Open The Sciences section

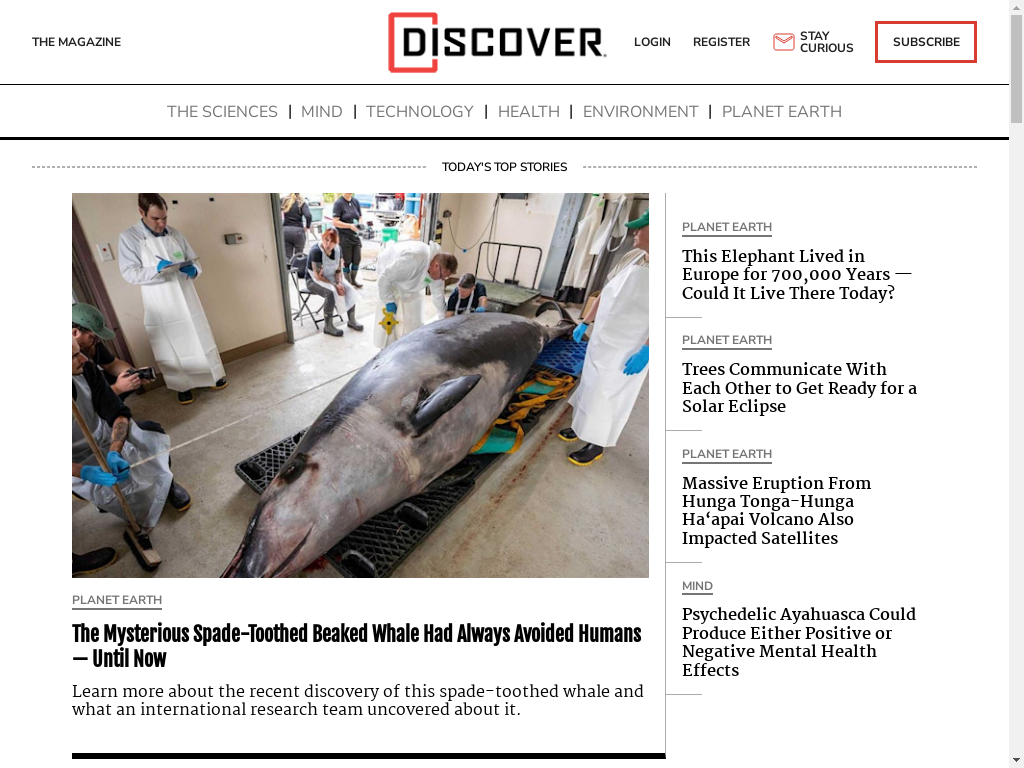tap(222, 112)
